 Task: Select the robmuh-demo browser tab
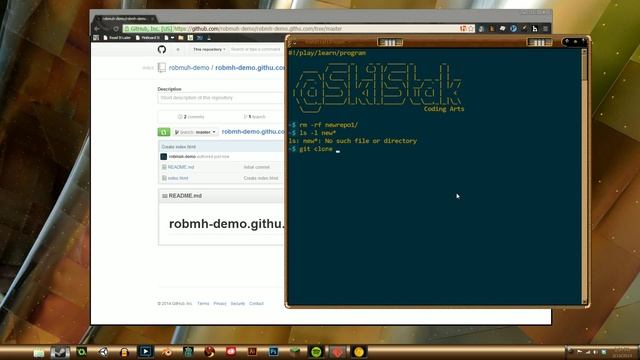pyautogui.click(x=124, y=19)
